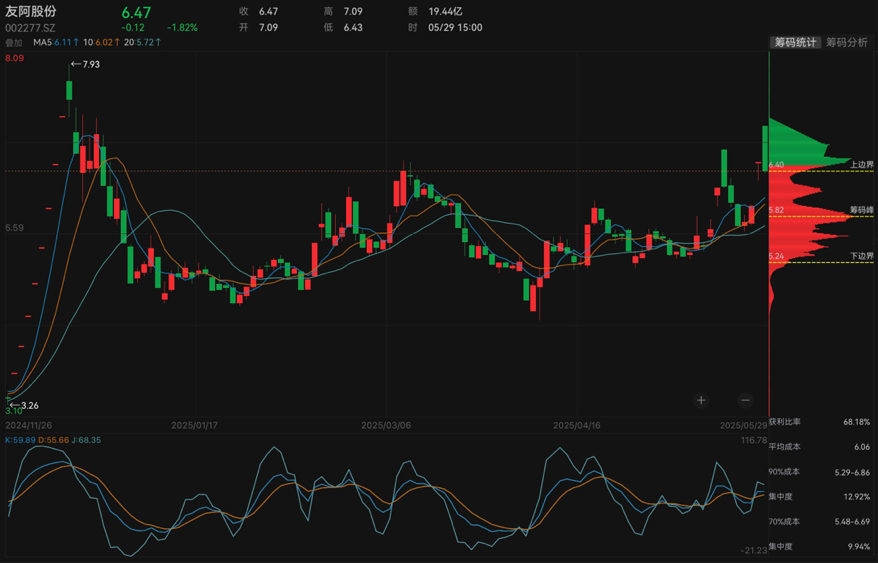Click the chip peak price 5.82

[x=777, y=210]
